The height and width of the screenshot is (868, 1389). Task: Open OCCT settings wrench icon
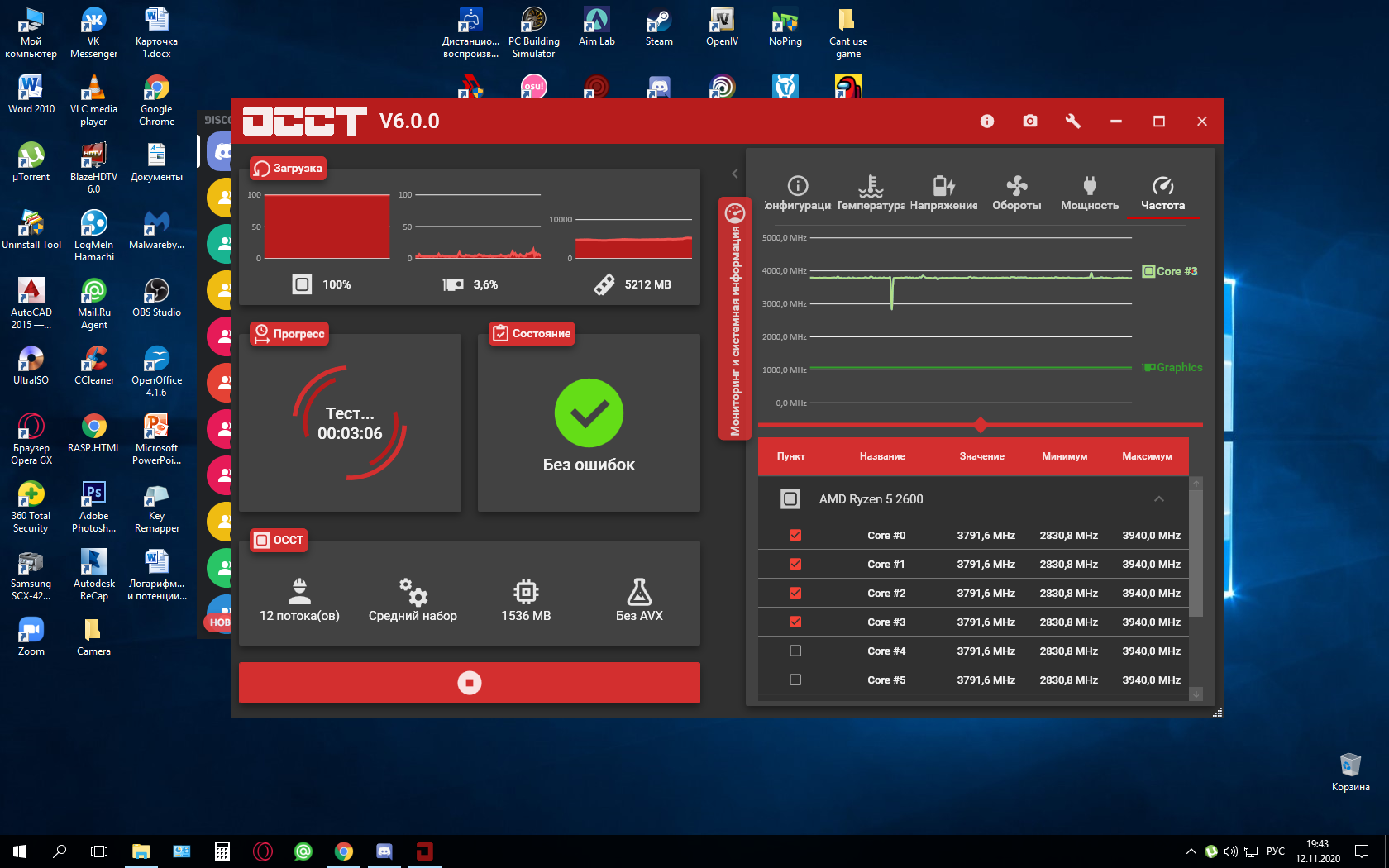pos(1073,121)
